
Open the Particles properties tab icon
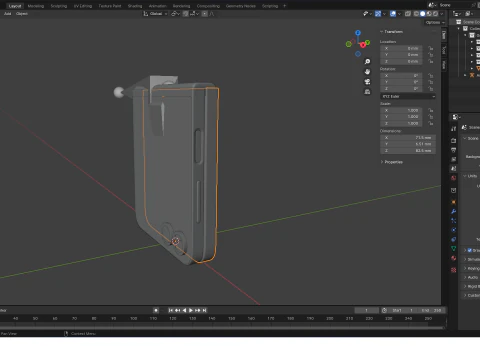453,221
